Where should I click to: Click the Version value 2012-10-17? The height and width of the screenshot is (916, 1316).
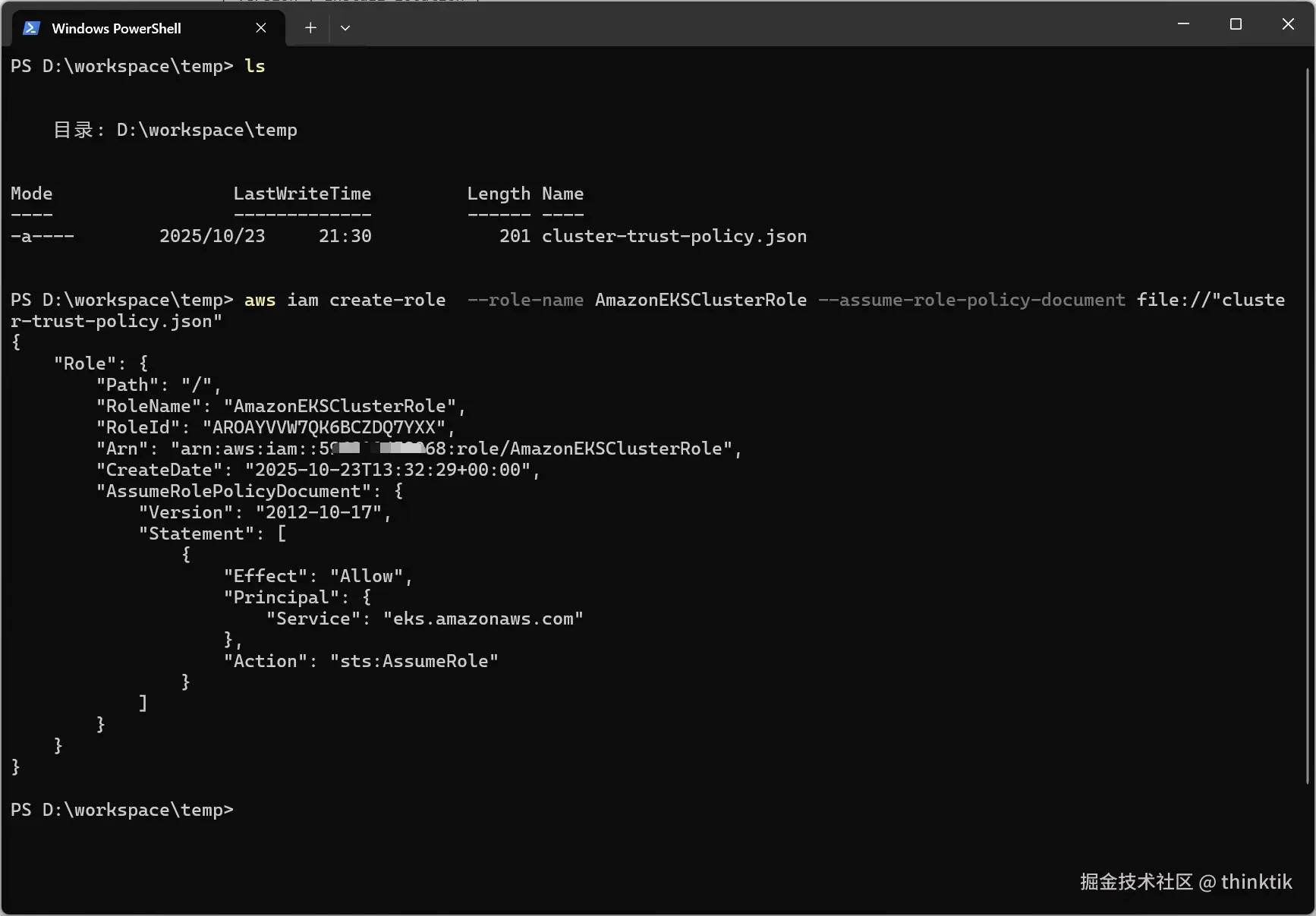pyautogui.click(x=318, y=513)
